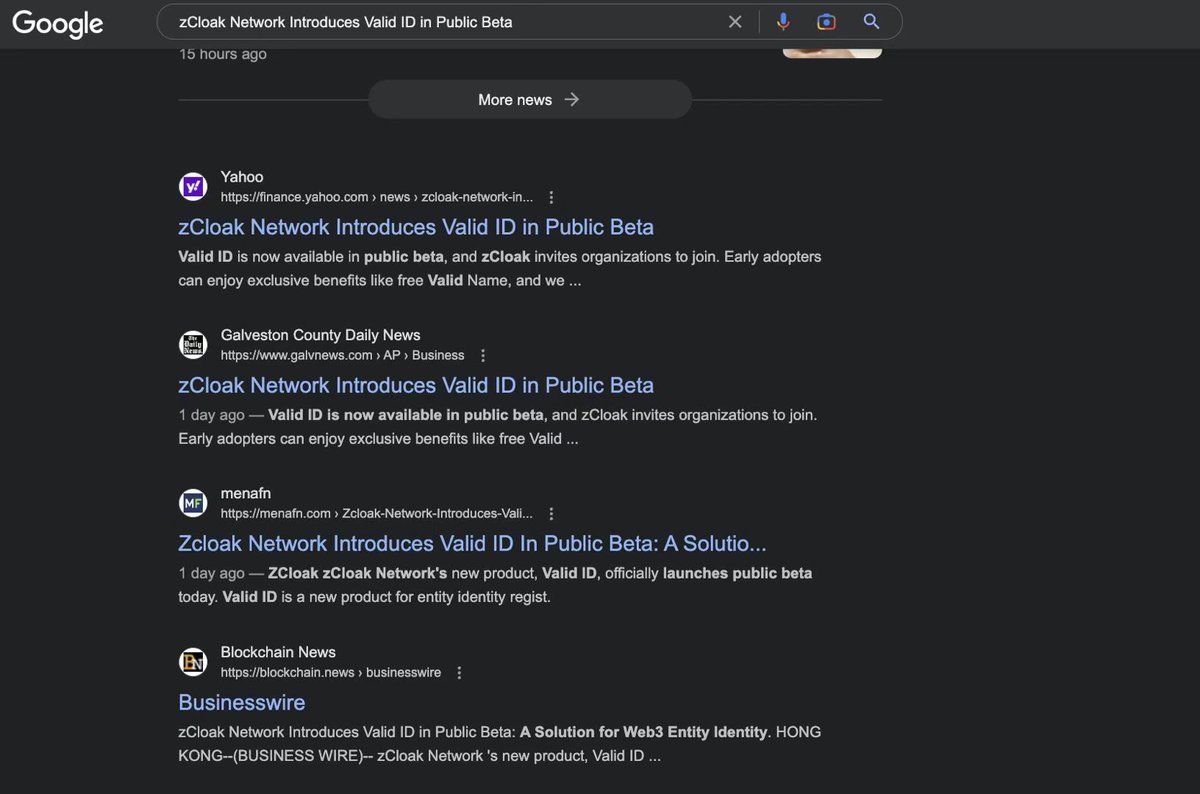Click the blockchain.news URL breadcrumb
The image size is (1200, 794).
point(331,672)
